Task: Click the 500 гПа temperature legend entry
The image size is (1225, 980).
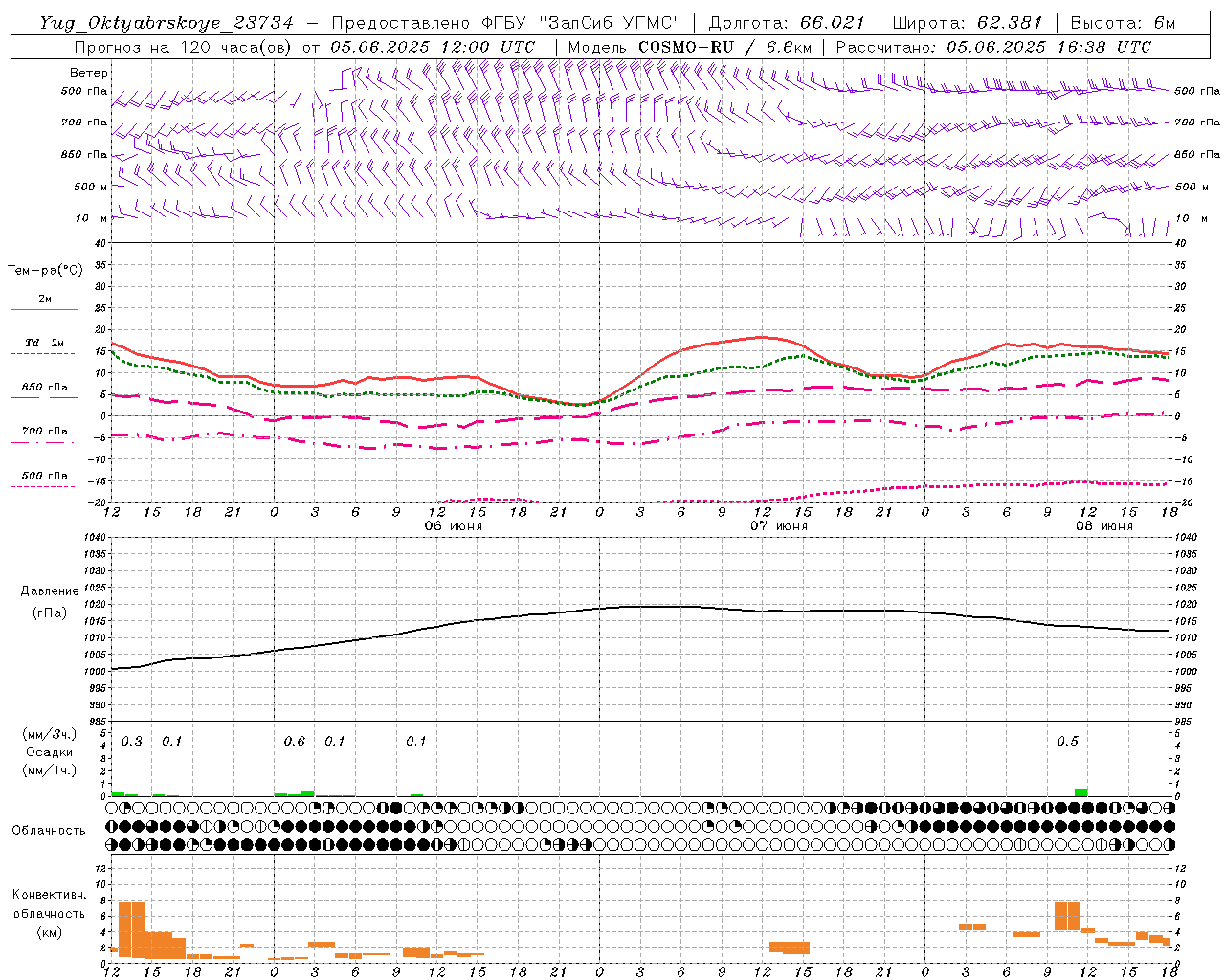Action: (44, 477)
